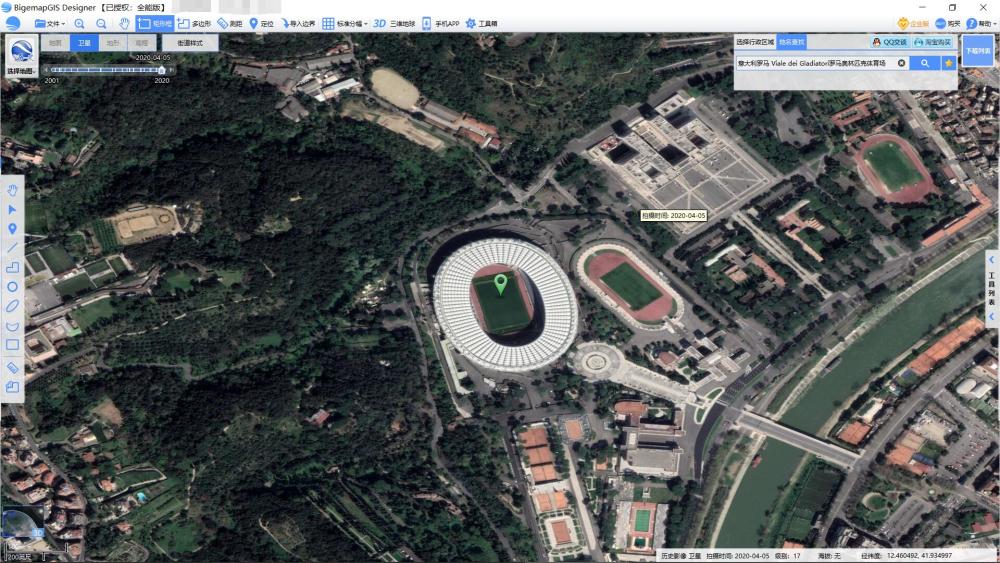This screenshot has width=1000, height=563.
Task: Select the 选择行政区域 tab
Action: [x=755, y=42]
